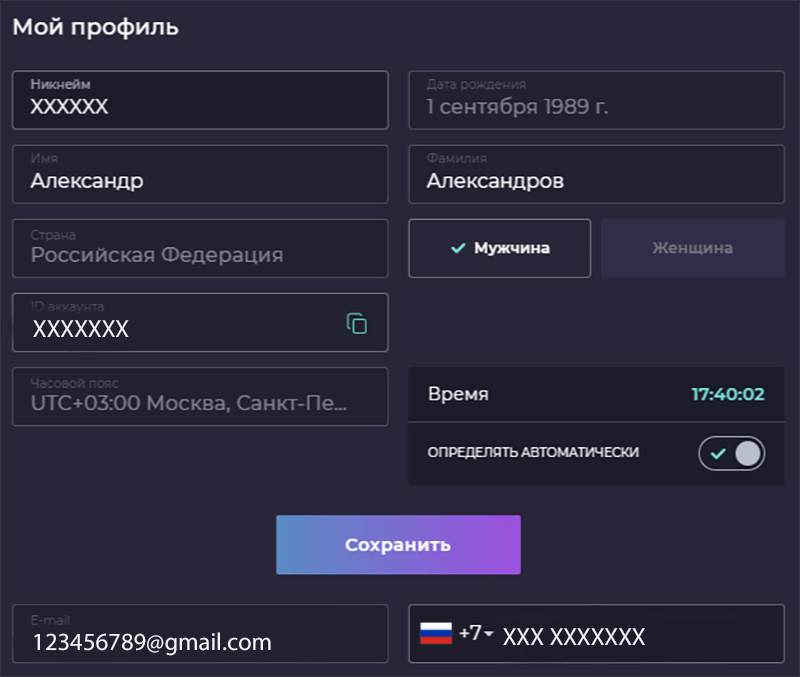Click the Никнейм input field
The image size is (800, 677).
(200, 100)
